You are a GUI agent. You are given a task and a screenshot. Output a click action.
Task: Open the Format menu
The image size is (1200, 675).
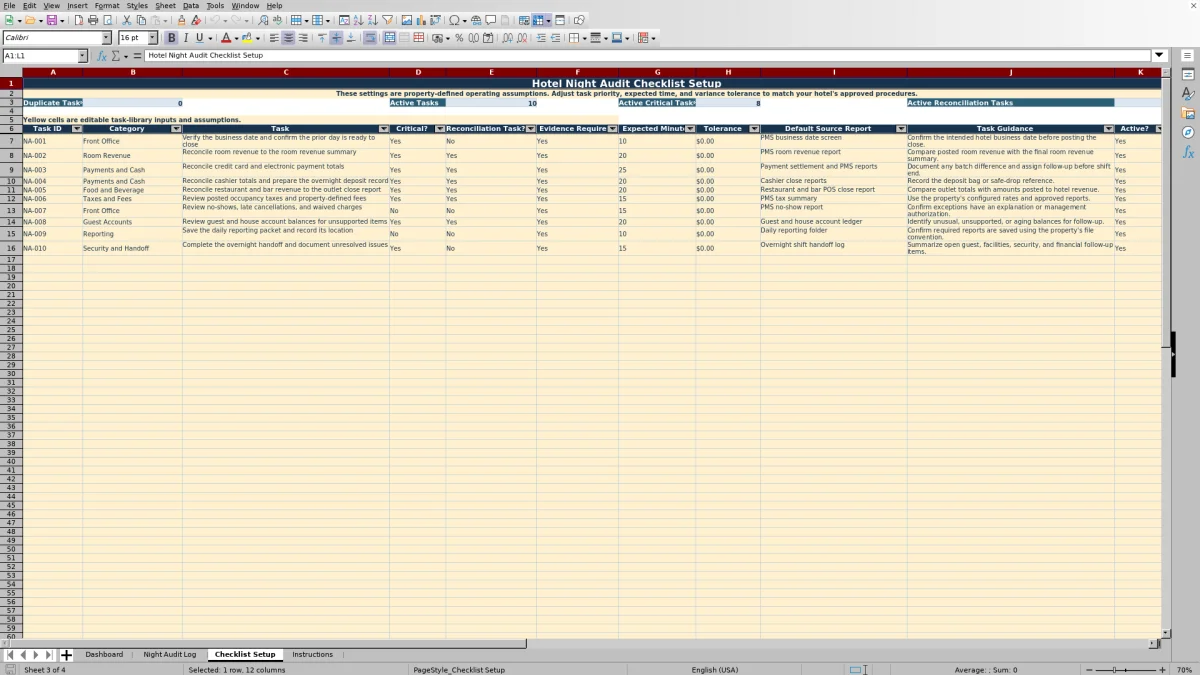pos(107,6)
